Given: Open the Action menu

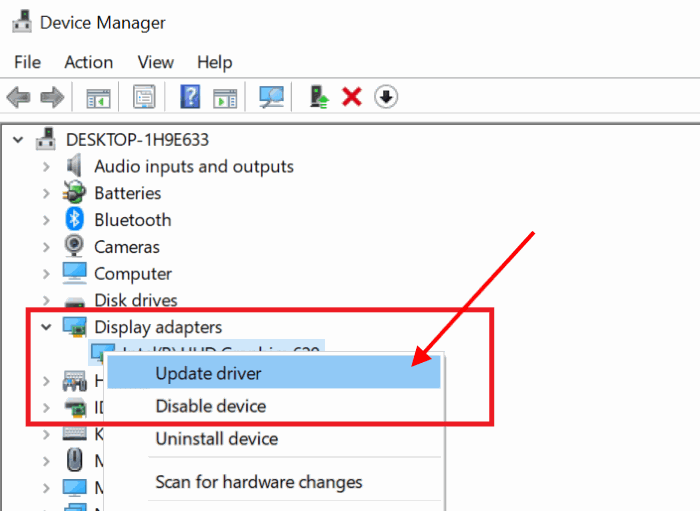Looking at the screenshot, I should tap(88, 62).
